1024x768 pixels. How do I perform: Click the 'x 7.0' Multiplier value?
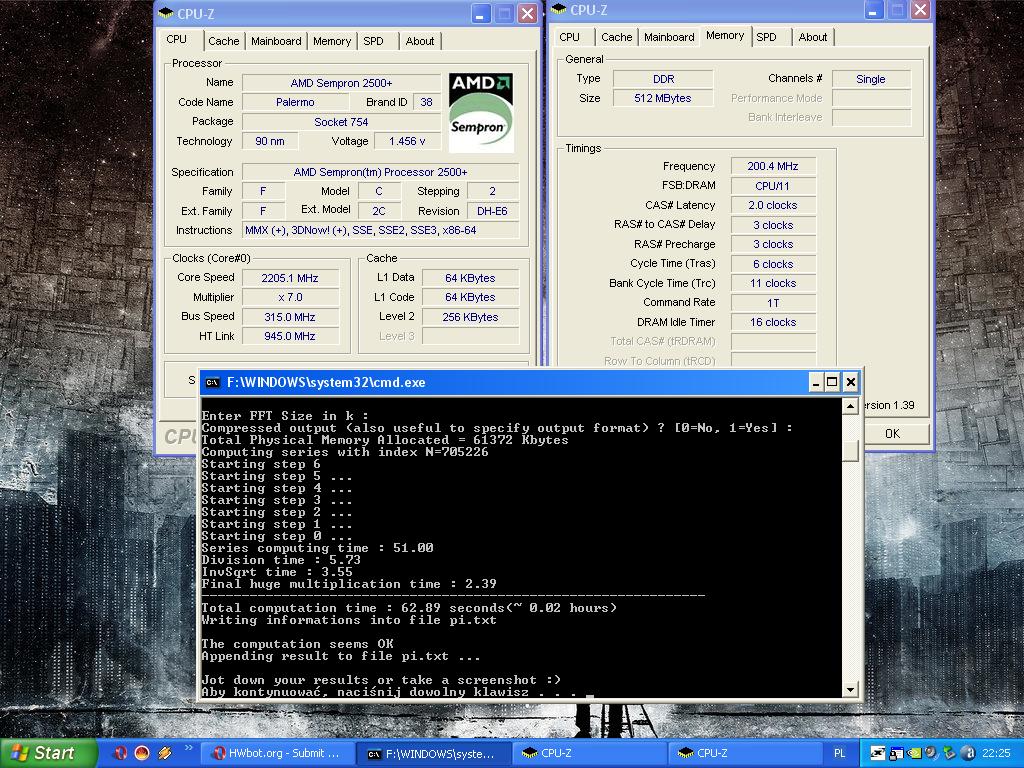coord(290,297)
